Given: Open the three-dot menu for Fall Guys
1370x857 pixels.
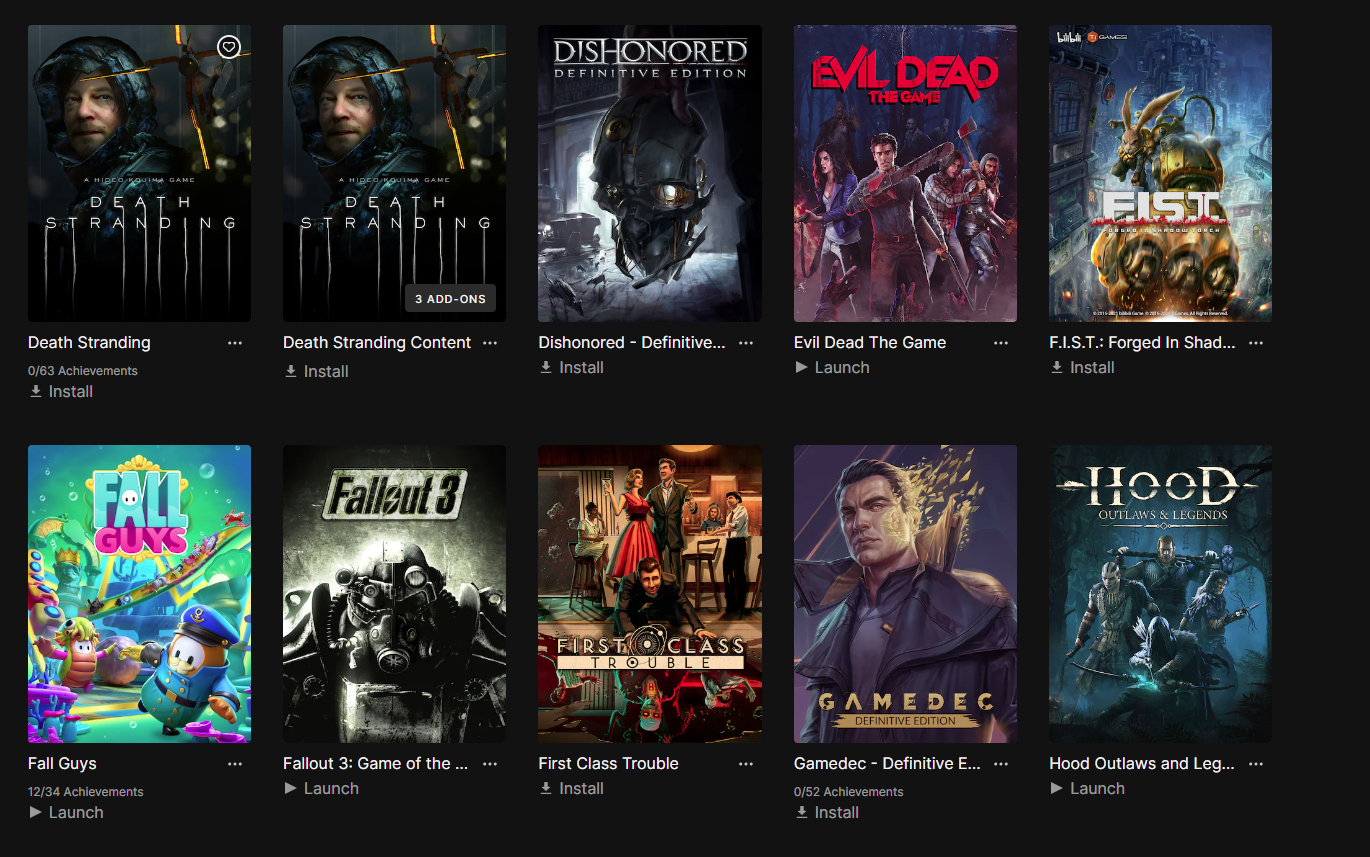Looking at the screenshot, I should (x=235, y=764).
